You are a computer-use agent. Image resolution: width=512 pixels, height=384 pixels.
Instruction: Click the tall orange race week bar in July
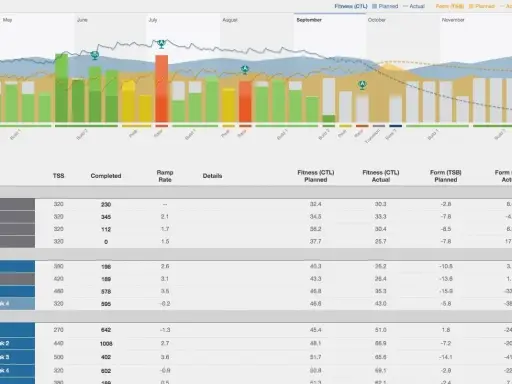tap(162, 89)
